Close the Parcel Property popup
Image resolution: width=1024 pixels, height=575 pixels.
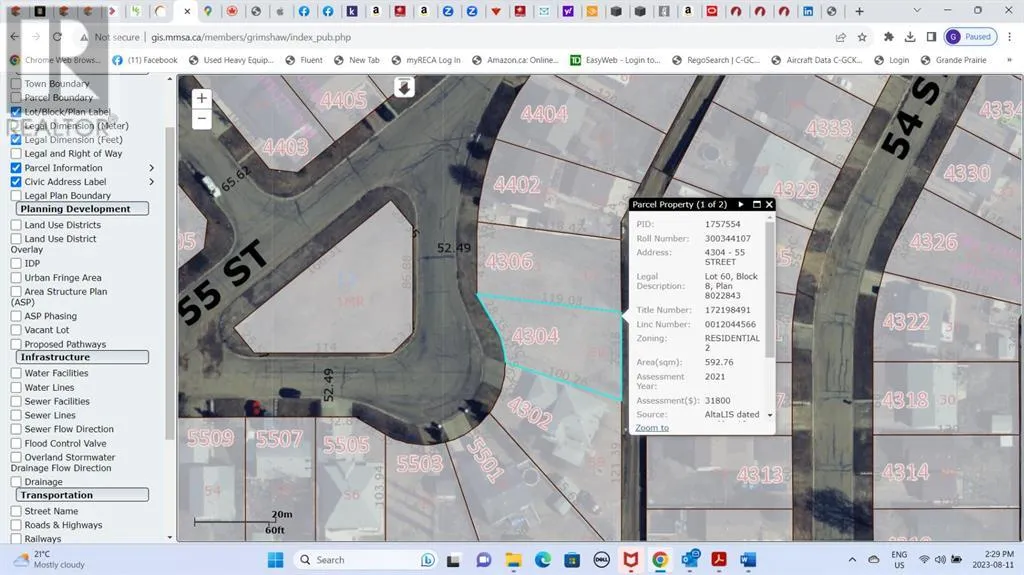tap(769, 204)
